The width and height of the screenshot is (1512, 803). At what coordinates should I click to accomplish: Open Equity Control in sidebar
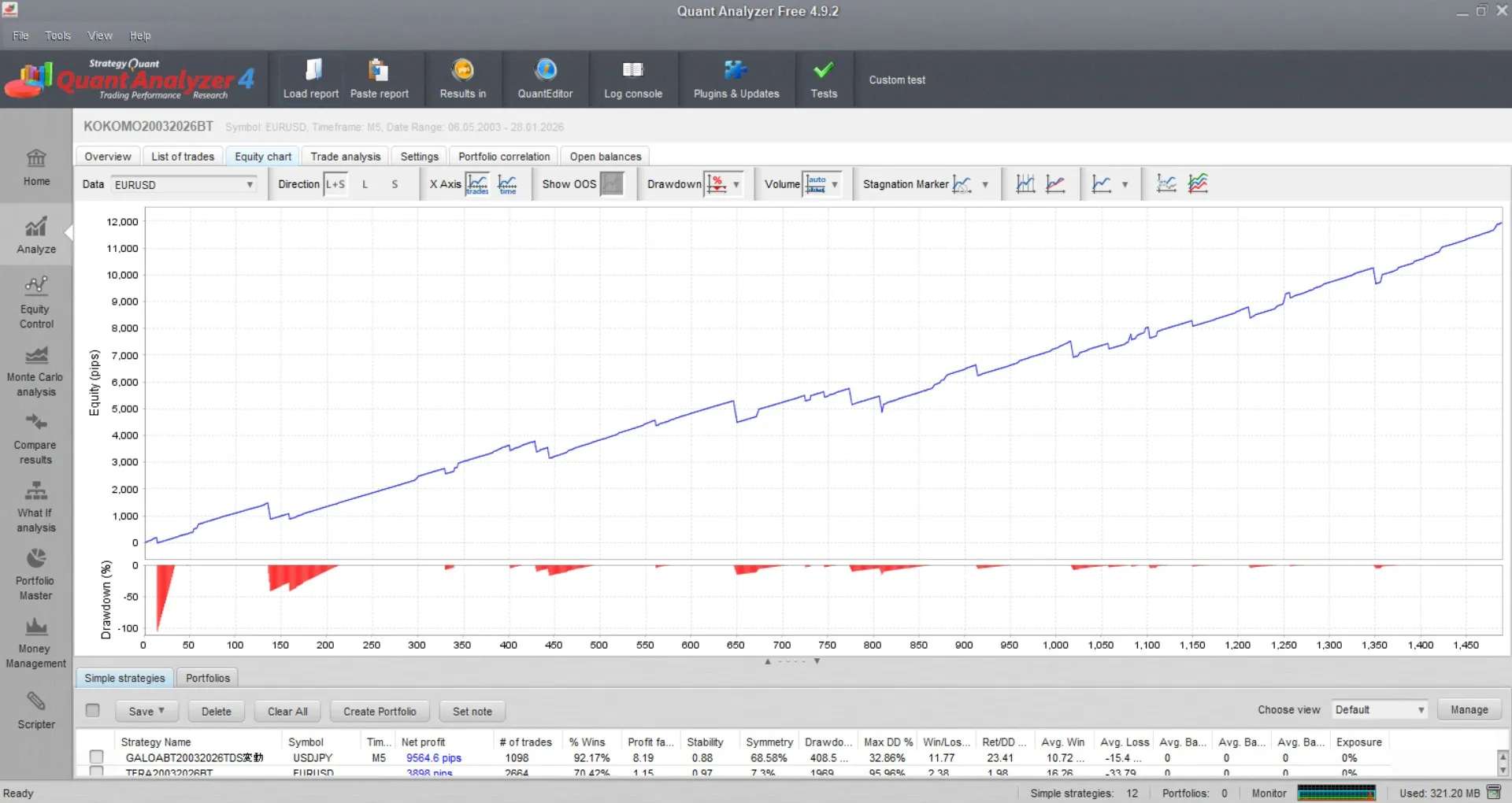click(36, 302)
